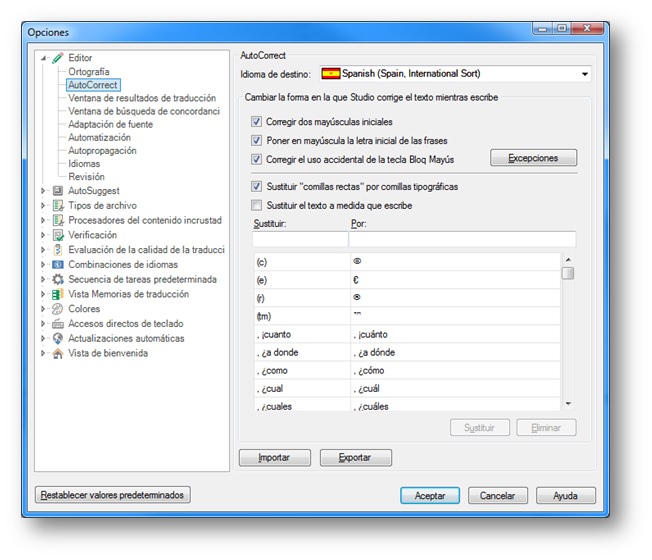Image resolution: width=652 pixels, height=560 pixels.
Task: Select Idiomas under Editor
Action: [84, 164]
